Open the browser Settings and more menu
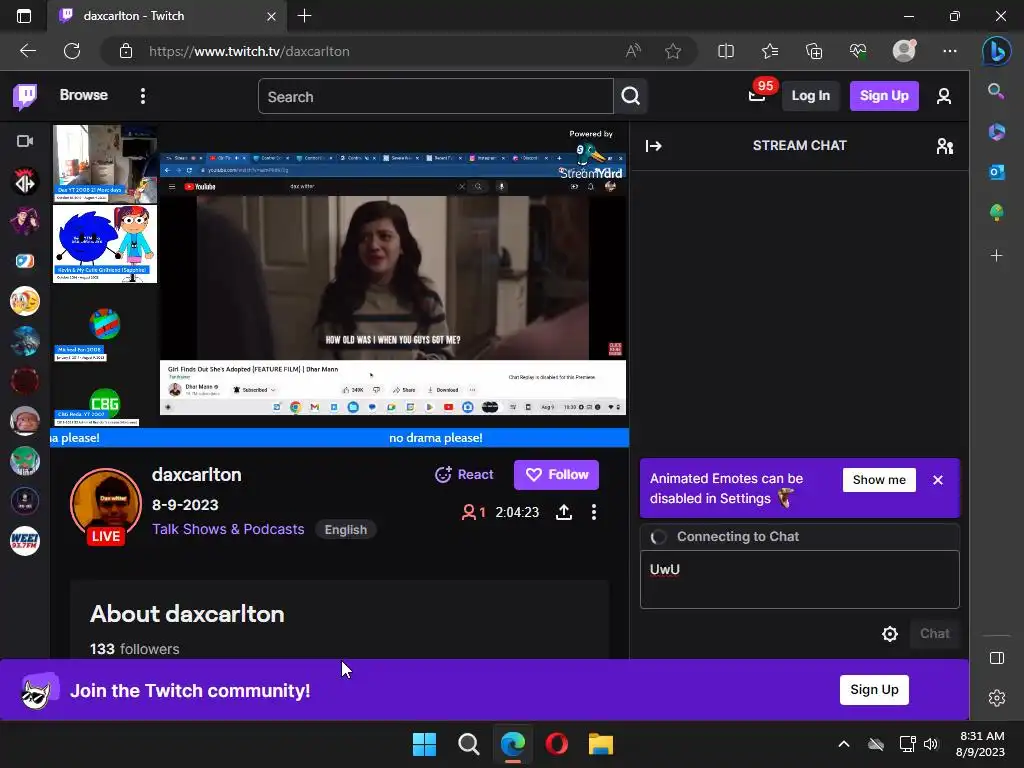The image size is (1024, 768). tap(950, 51)
